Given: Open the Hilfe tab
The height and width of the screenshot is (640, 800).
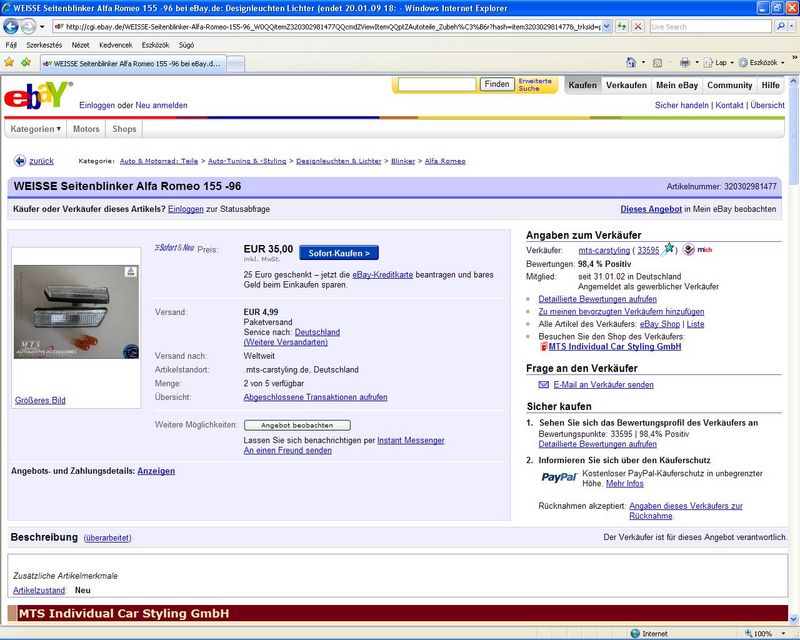Looking at the screenshot, I should coord(770,85).
